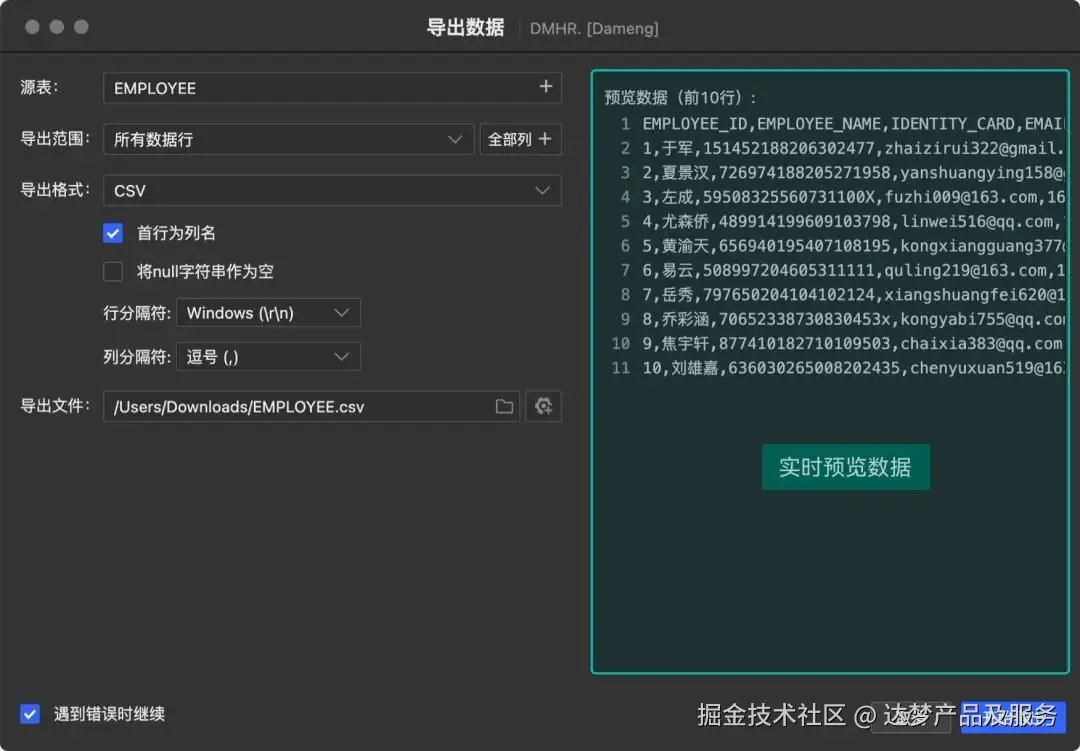This screenshot has width=1080, height=751.
Task: Click the plus icon in source table field
Action: (546, 87)
